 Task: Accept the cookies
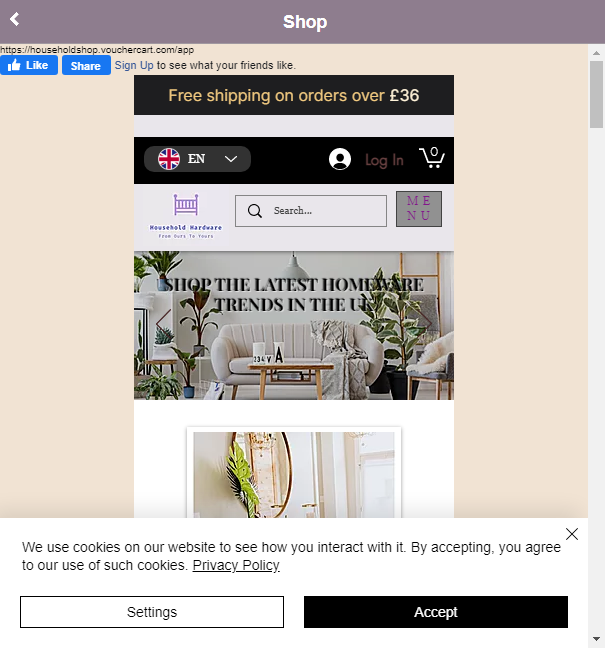point(436,612)
